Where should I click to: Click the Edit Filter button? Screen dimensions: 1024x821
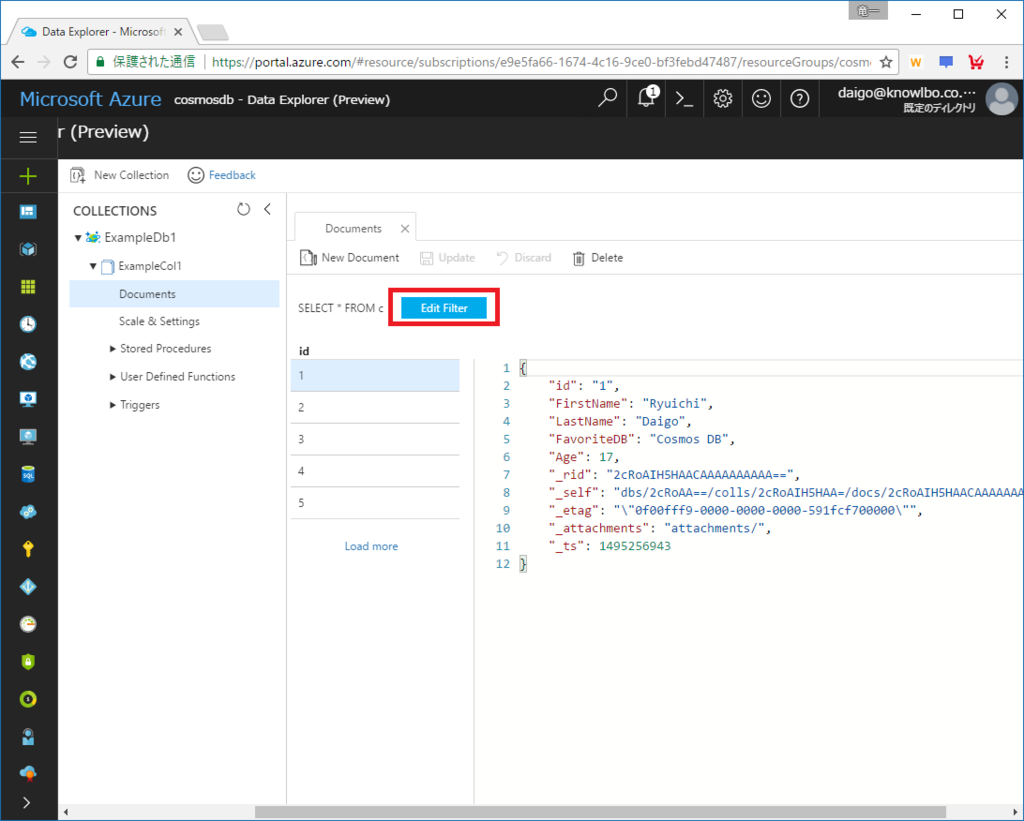444,308
